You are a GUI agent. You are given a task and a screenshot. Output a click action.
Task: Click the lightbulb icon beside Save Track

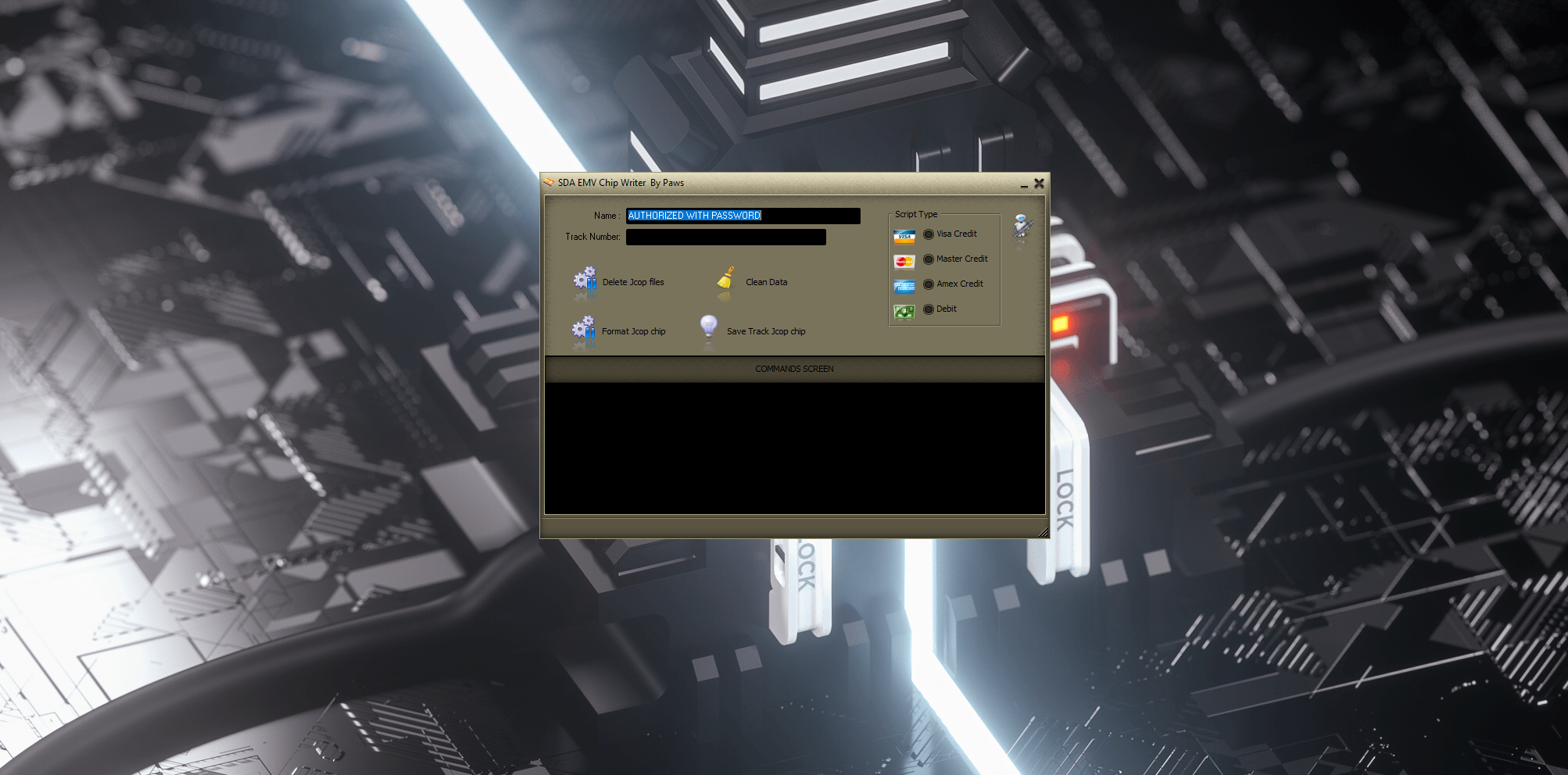click(x=709, y=327)
